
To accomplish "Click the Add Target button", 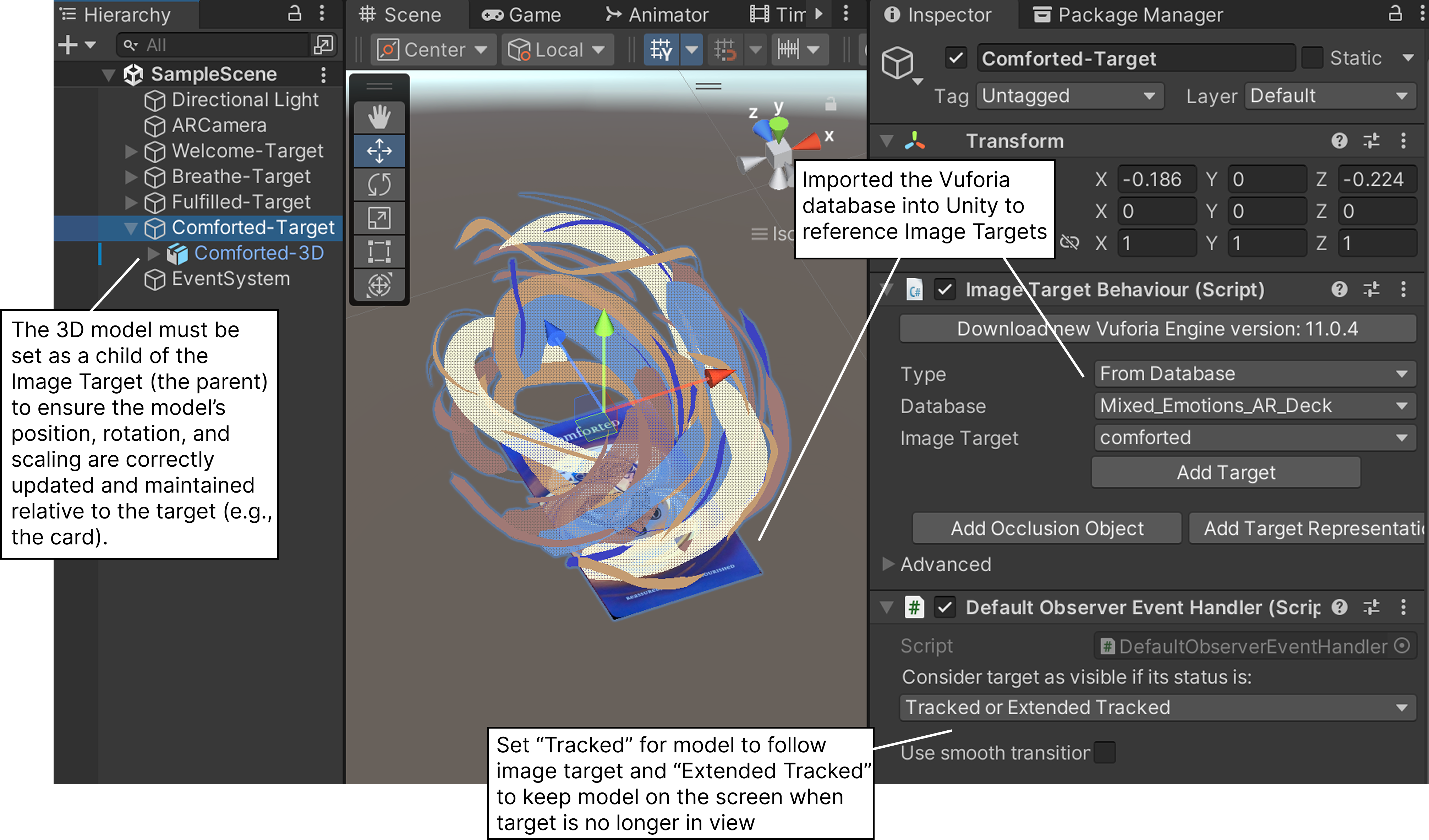I will pyautogui.click(x=1226, y=472).
